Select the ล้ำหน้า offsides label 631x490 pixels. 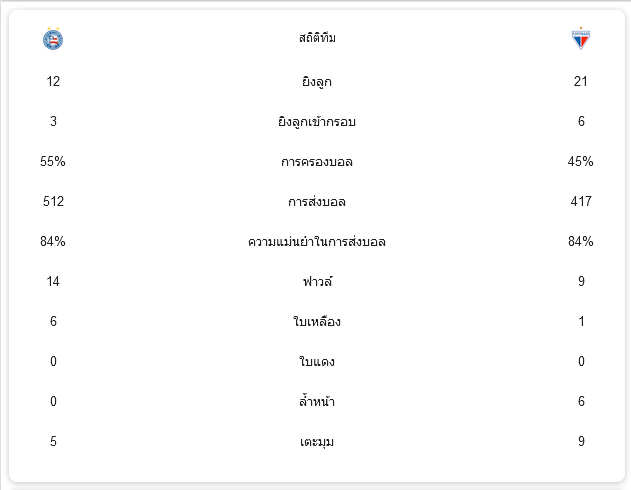317,401
